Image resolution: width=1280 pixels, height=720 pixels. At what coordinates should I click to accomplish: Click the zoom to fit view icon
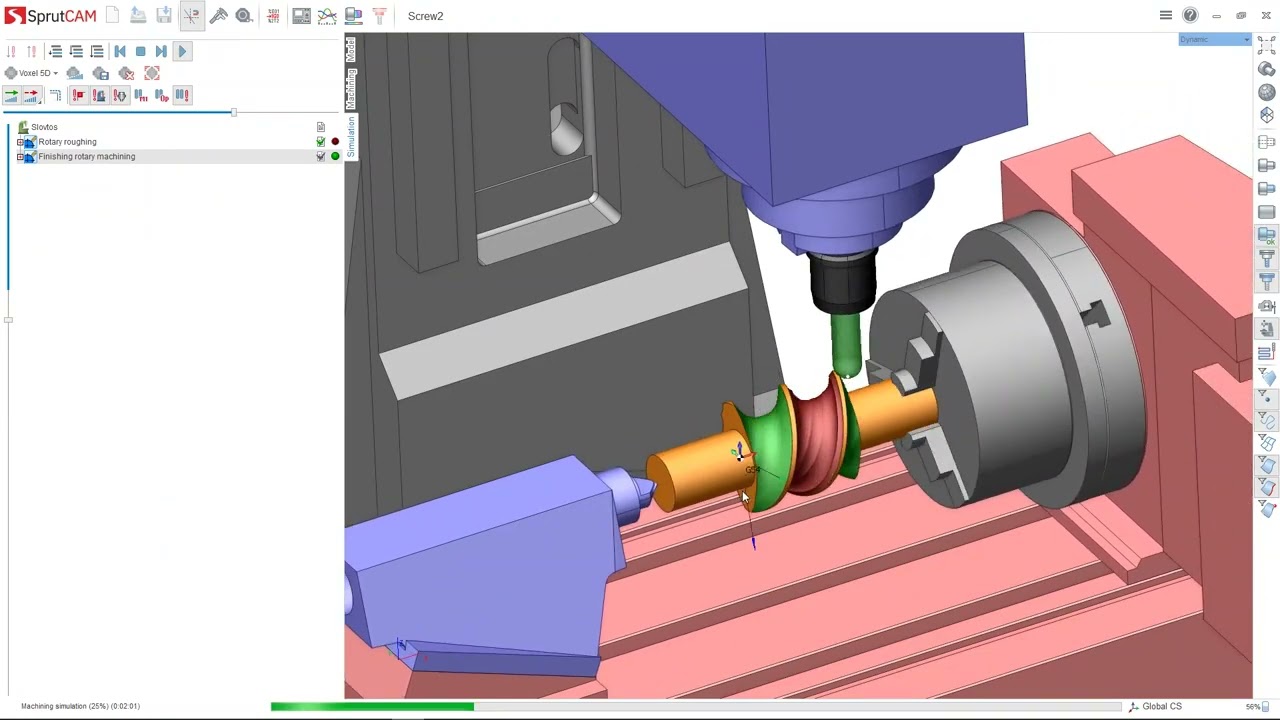(1267, 46)
